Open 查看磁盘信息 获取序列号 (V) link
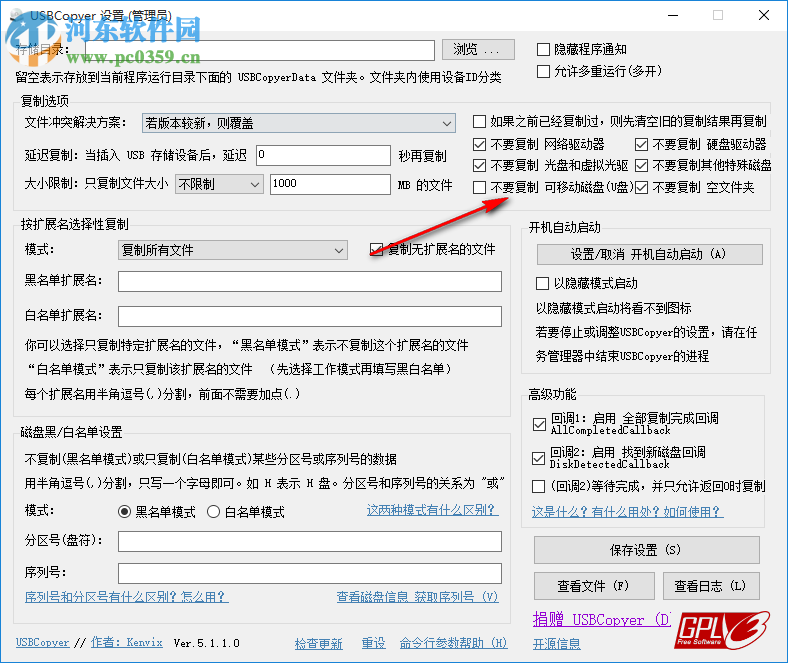 tap(417, 597)
